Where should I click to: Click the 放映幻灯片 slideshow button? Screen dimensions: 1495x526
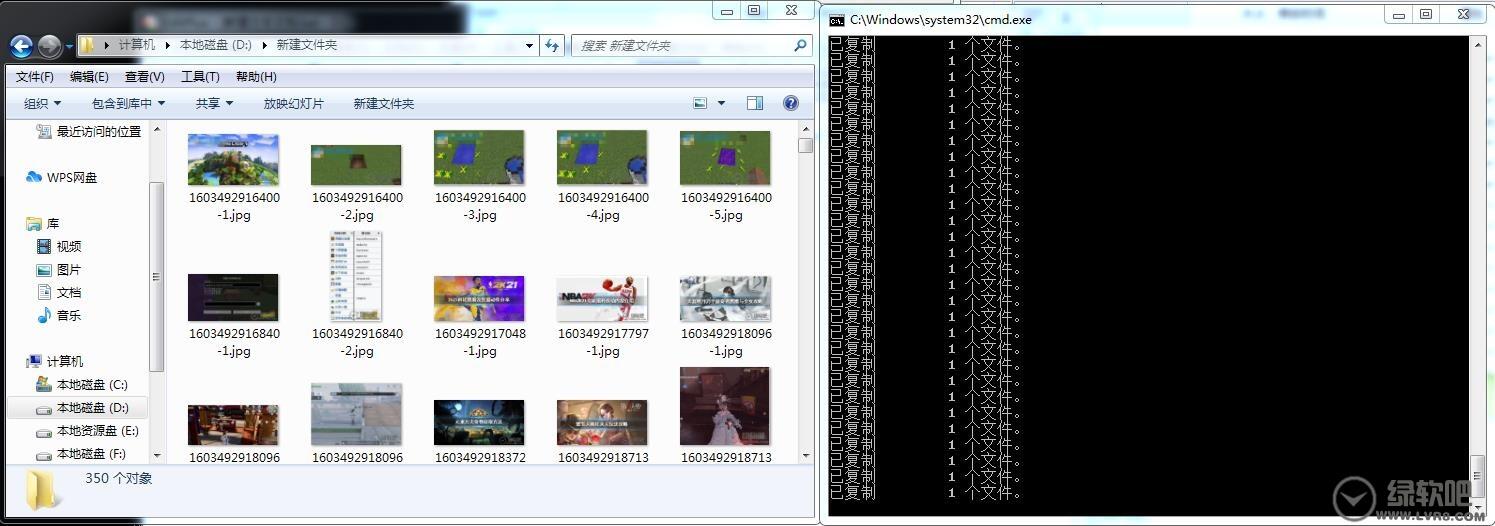(x=293, y=103)
